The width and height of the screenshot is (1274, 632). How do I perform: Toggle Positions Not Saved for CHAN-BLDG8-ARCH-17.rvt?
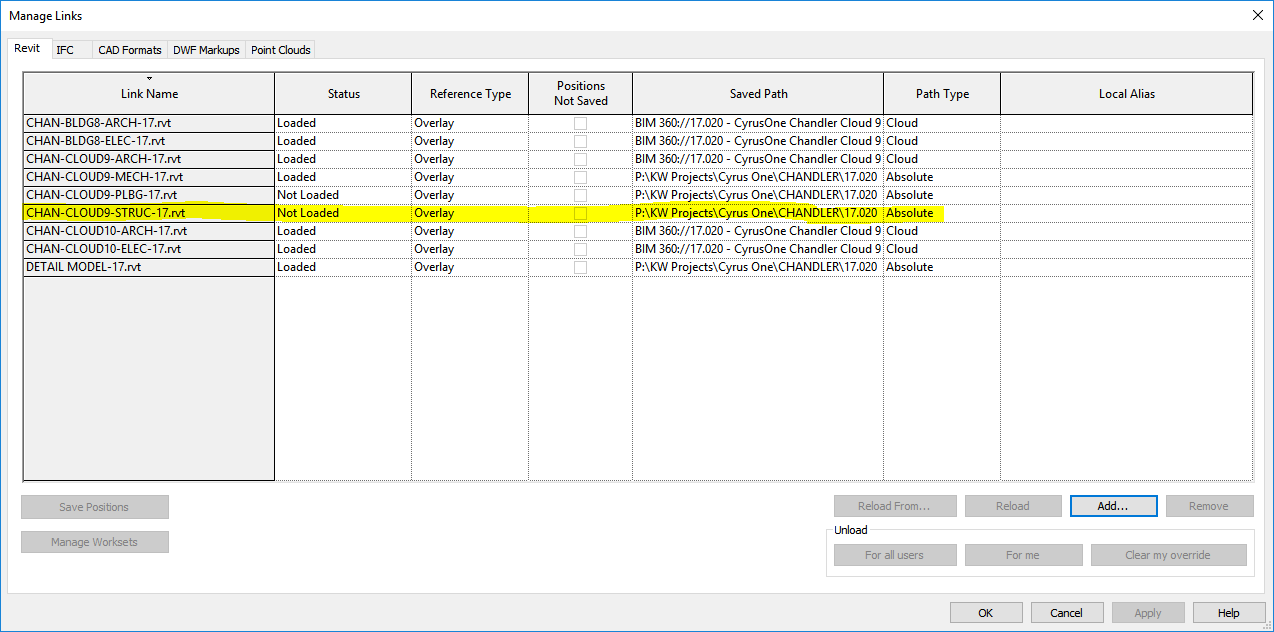tap(580, 123)
